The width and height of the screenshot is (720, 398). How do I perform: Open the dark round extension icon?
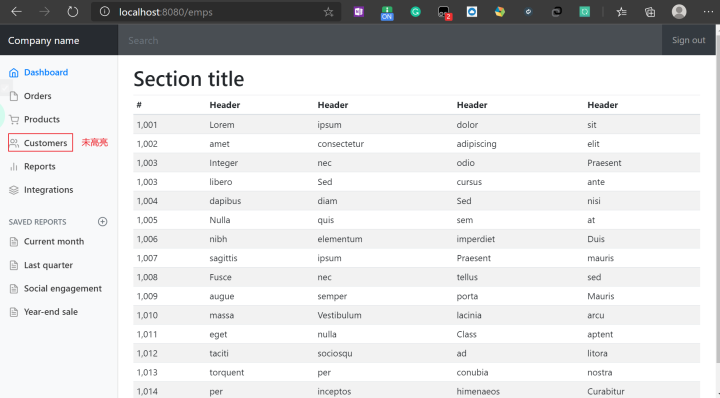pos(528,12)
